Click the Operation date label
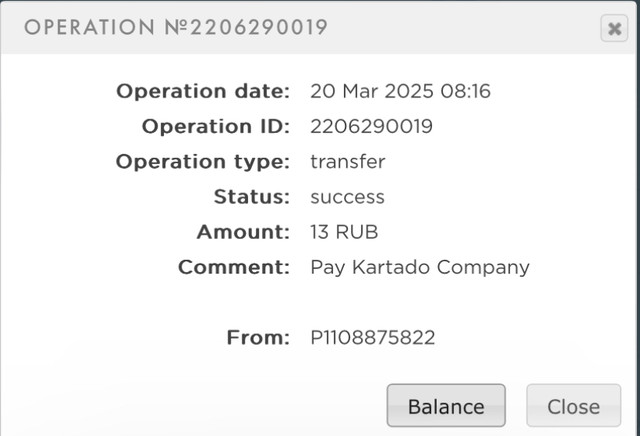 pyautogui.click(x=203, y=91)
